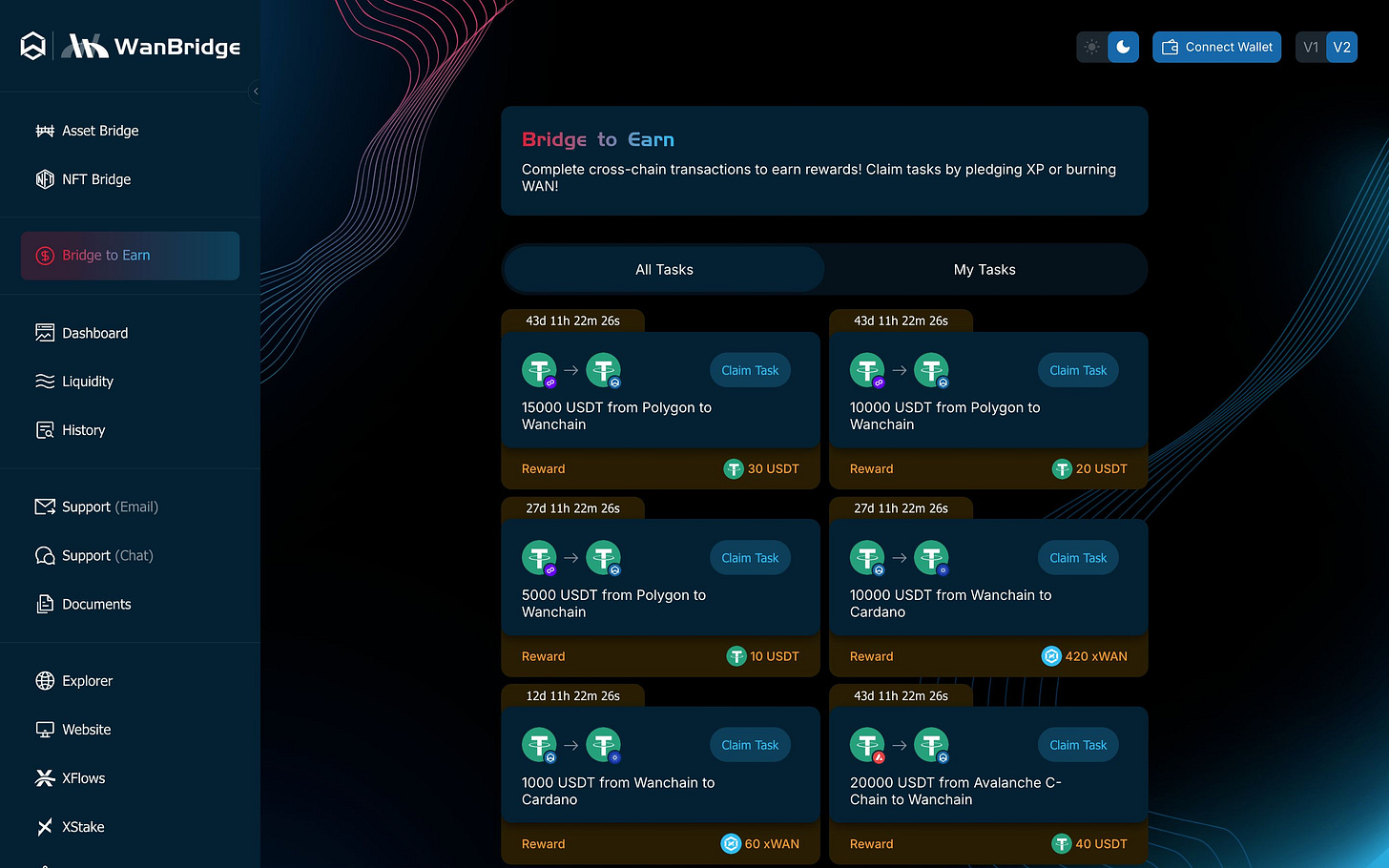Viewport: 1389px width, 868px height.
Task: Open Liquidity menu item
Action: (88, 382)
